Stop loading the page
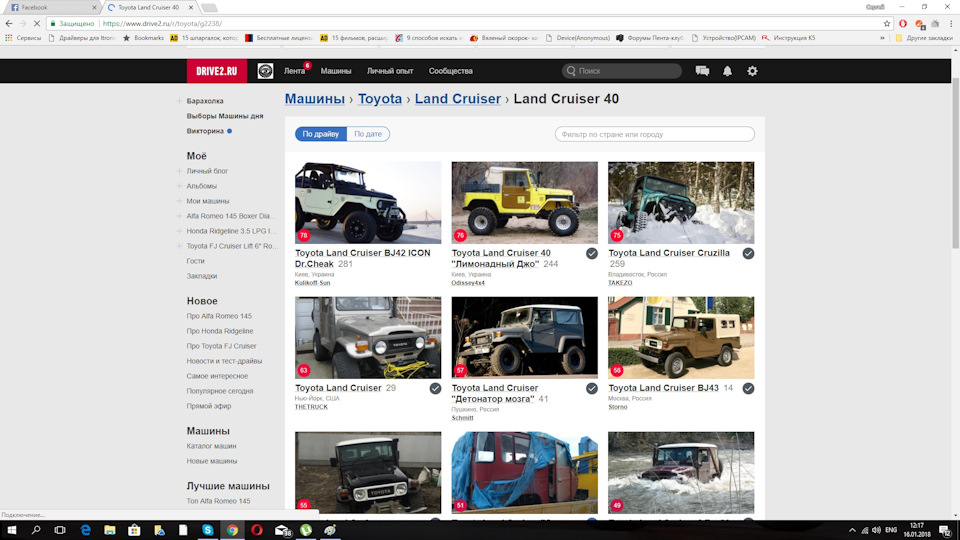960x540 pixels. tap(37, 23)
